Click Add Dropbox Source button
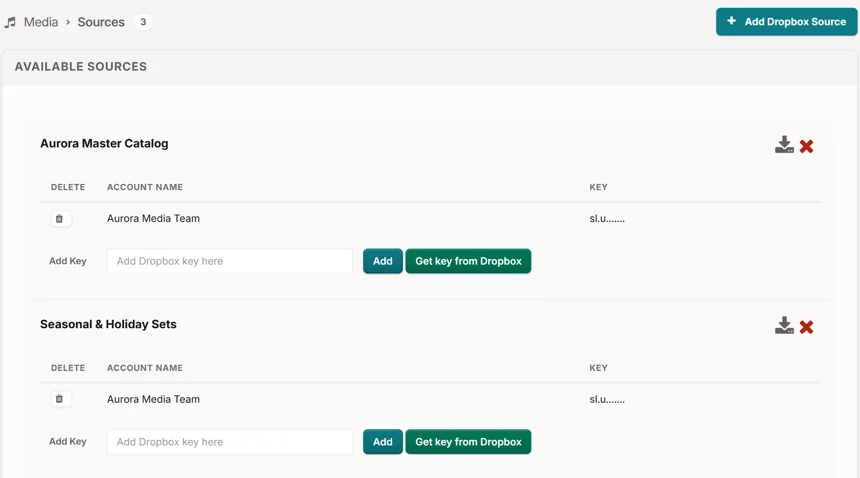 787,22
